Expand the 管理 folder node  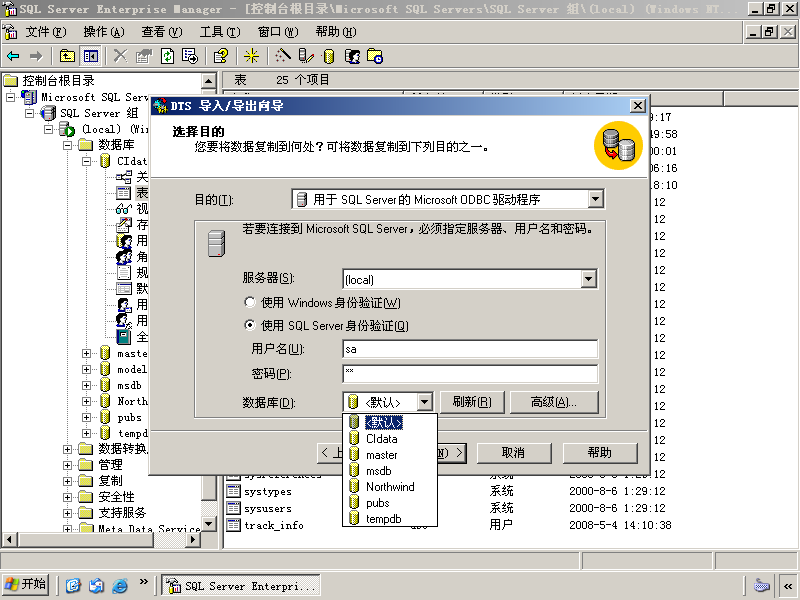coord(67,465)
